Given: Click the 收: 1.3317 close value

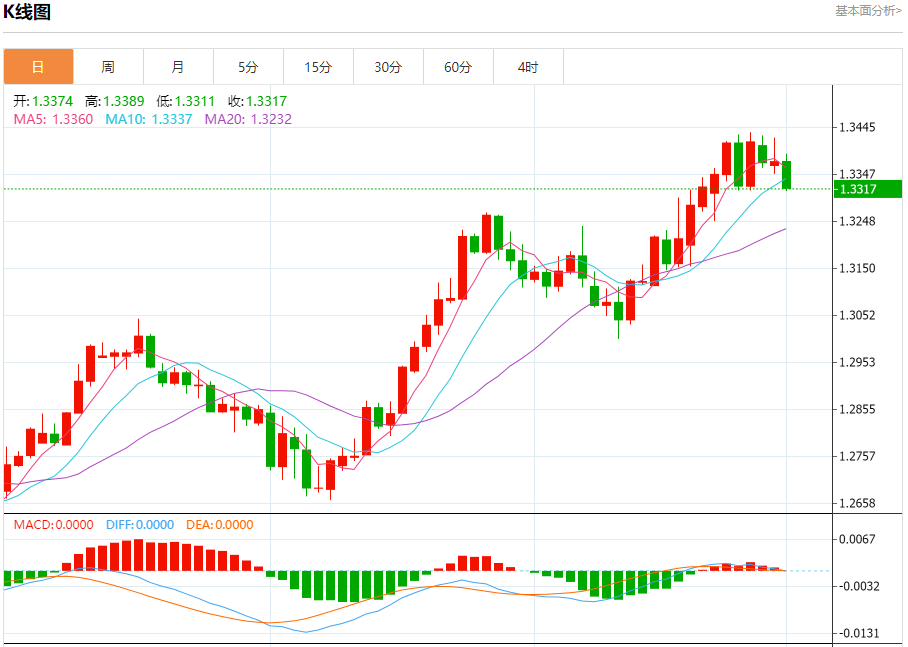Looking at the screenshot, I should pyautogui.click(x=258, y=101).
